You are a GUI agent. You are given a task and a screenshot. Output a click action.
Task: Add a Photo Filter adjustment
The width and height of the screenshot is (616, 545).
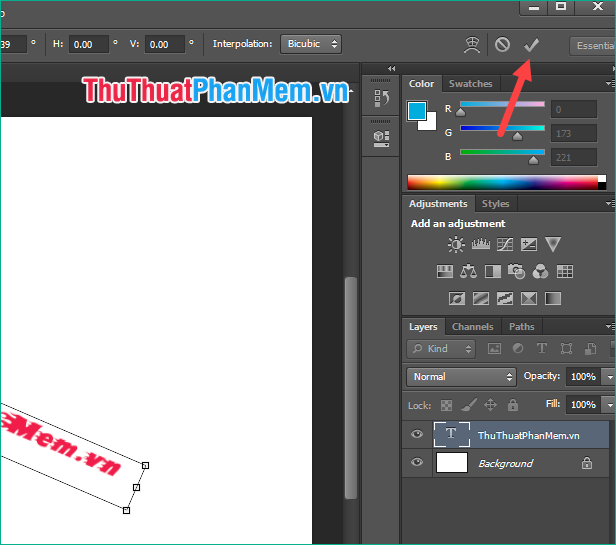tap(516, 272)
